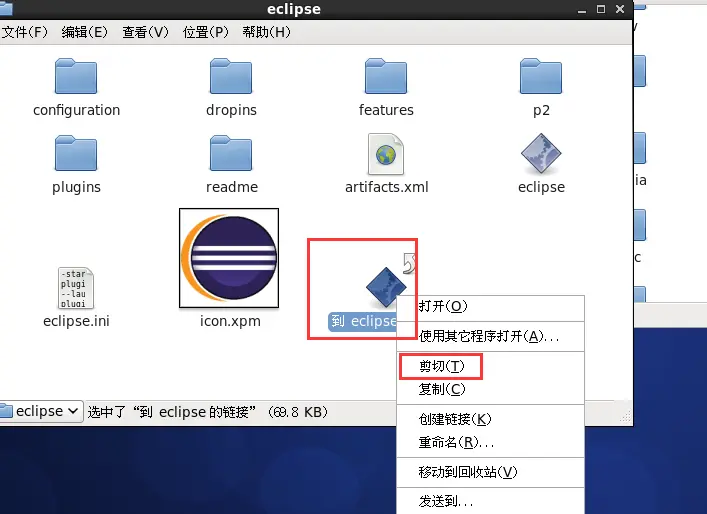Open the 文件(F) menu
Image resolution: width=707 pixels, height=514 pixels.
pyautogui.click(x=24, y=32)
